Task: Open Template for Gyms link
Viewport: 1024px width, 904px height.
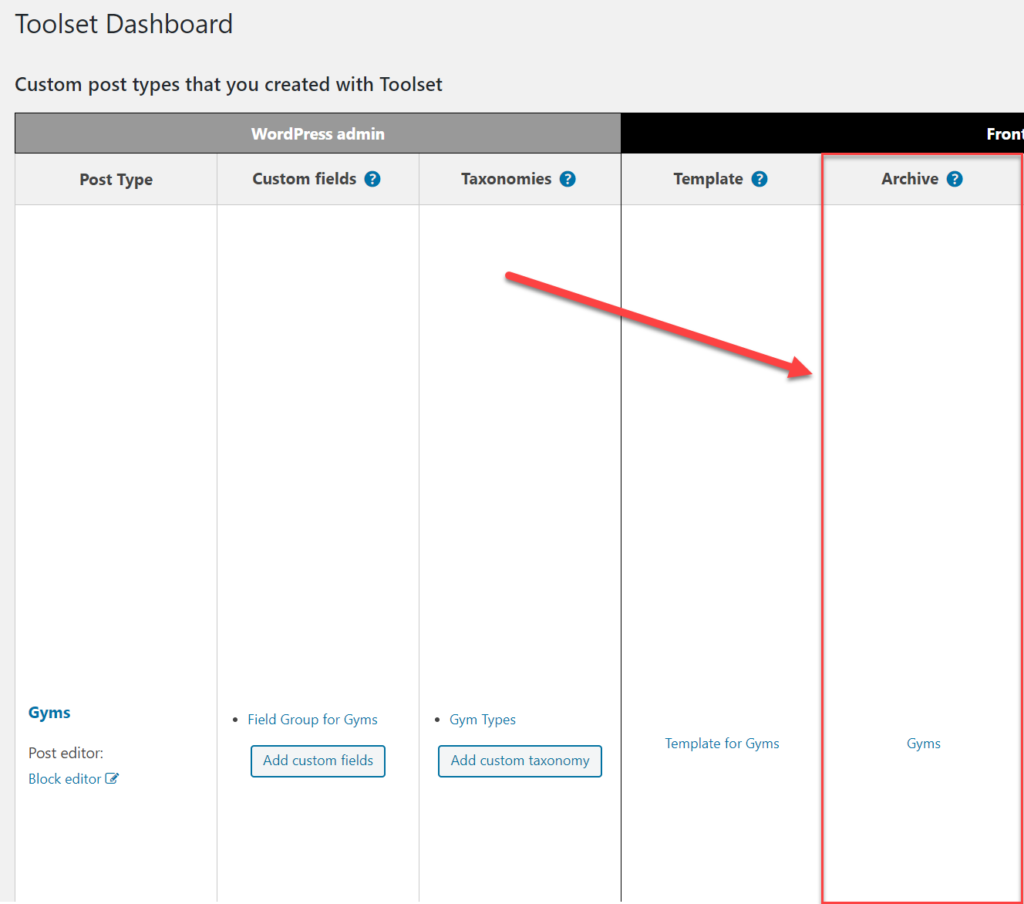Action: click(722, 743)
